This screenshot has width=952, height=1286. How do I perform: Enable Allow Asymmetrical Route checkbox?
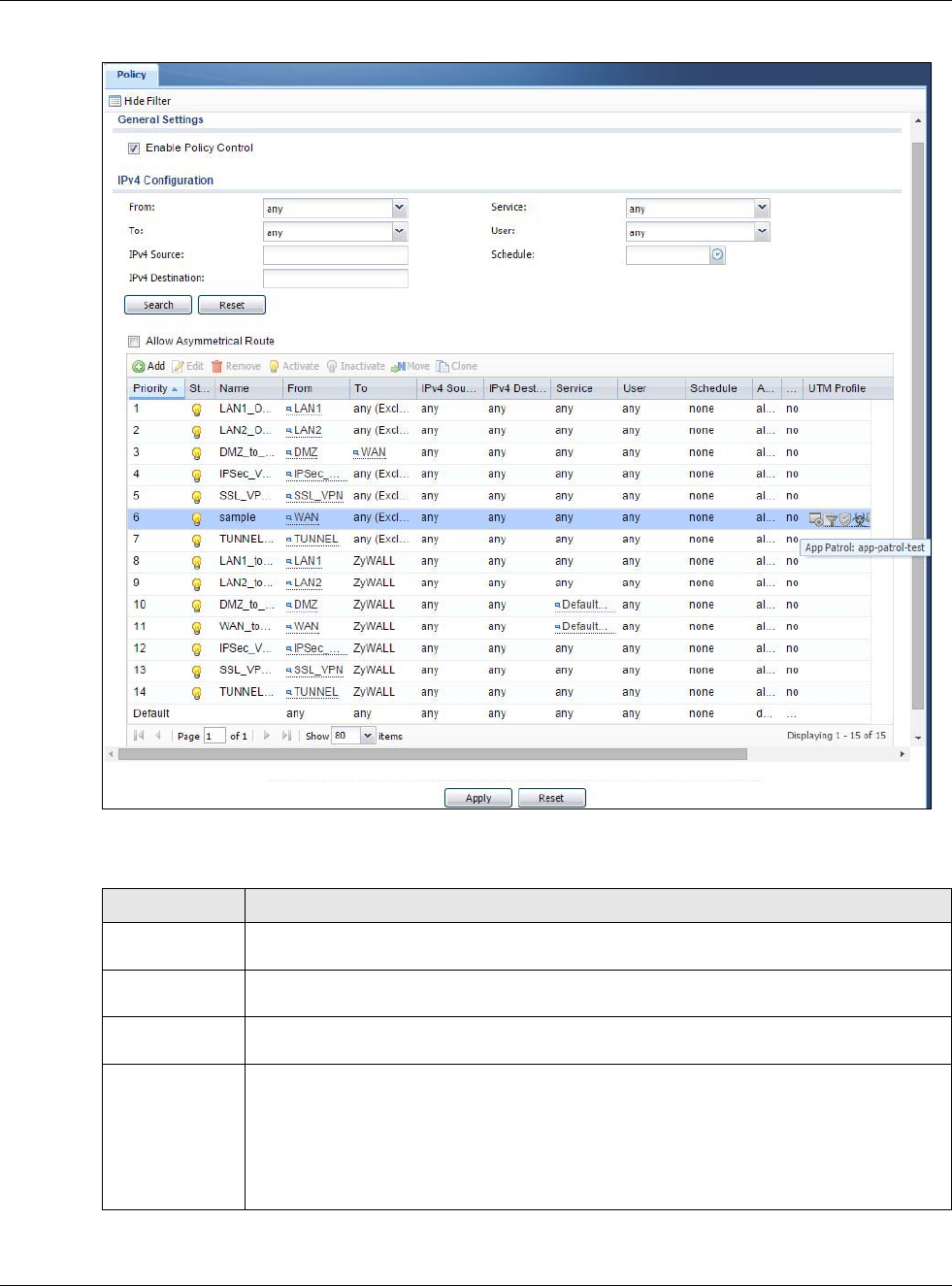[x=134, y=342]
